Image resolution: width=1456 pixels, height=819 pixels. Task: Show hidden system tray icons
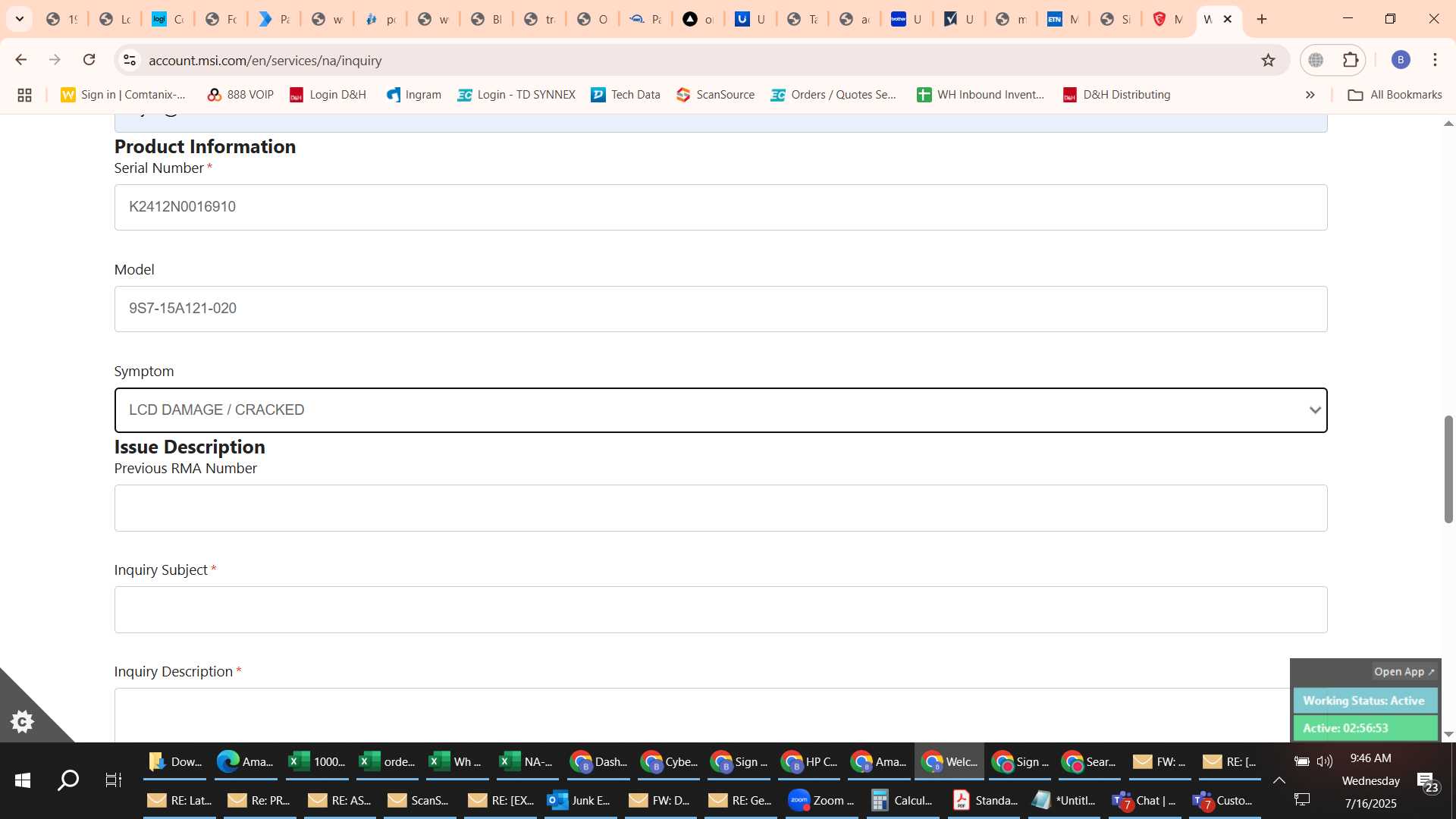pos(1279,780)
